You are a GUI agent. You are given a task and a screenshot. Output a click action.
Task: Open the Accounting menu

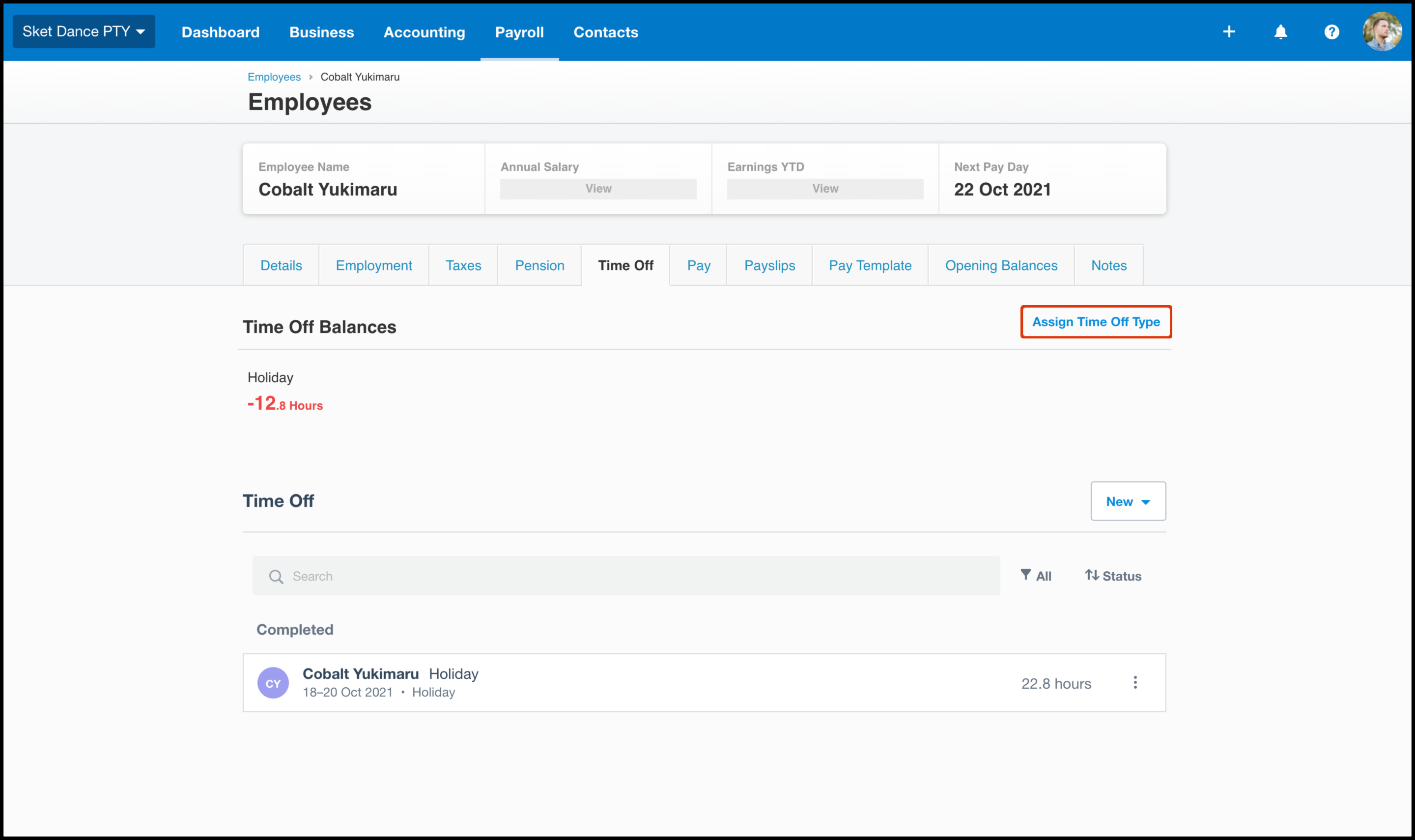click(424, 32)
